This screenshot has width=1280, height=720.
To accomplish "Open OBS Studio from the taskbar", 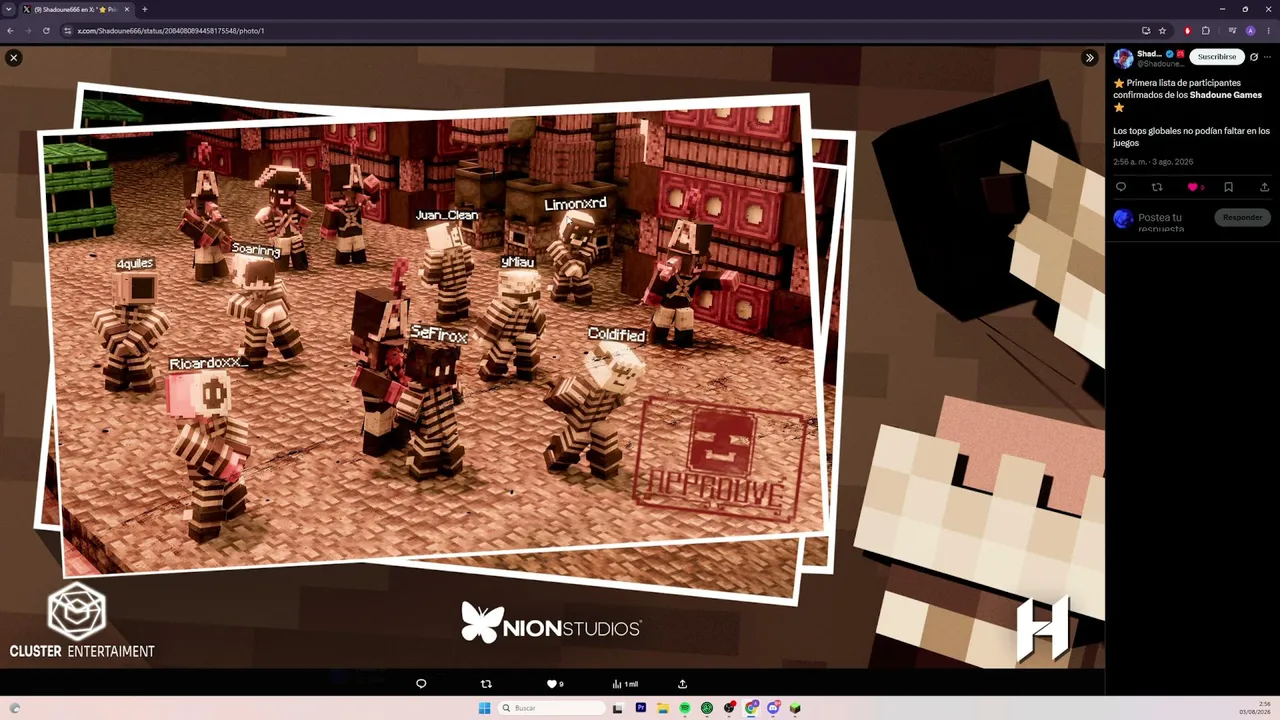I will tap(729, 708).
